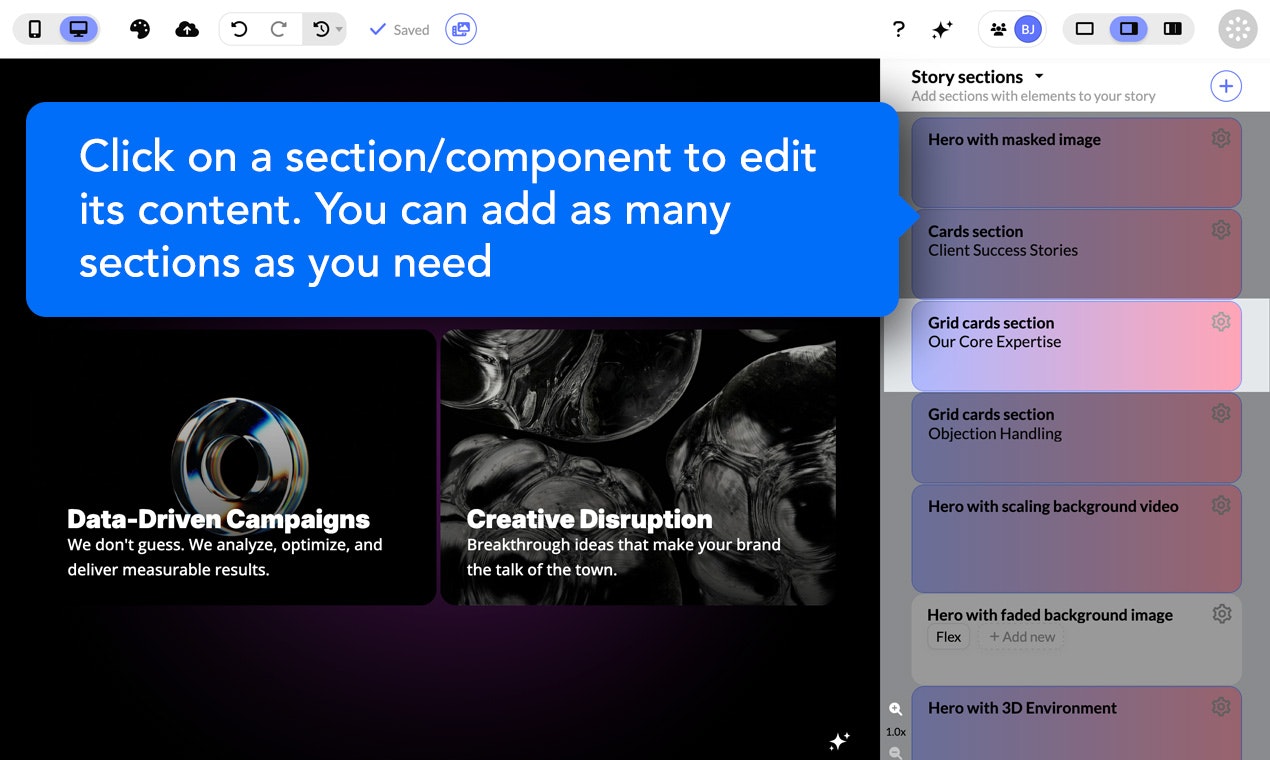This screenshot has width=1270, height=760.
Task: Click the cloud upload publish icon
Action: point(187,29)
